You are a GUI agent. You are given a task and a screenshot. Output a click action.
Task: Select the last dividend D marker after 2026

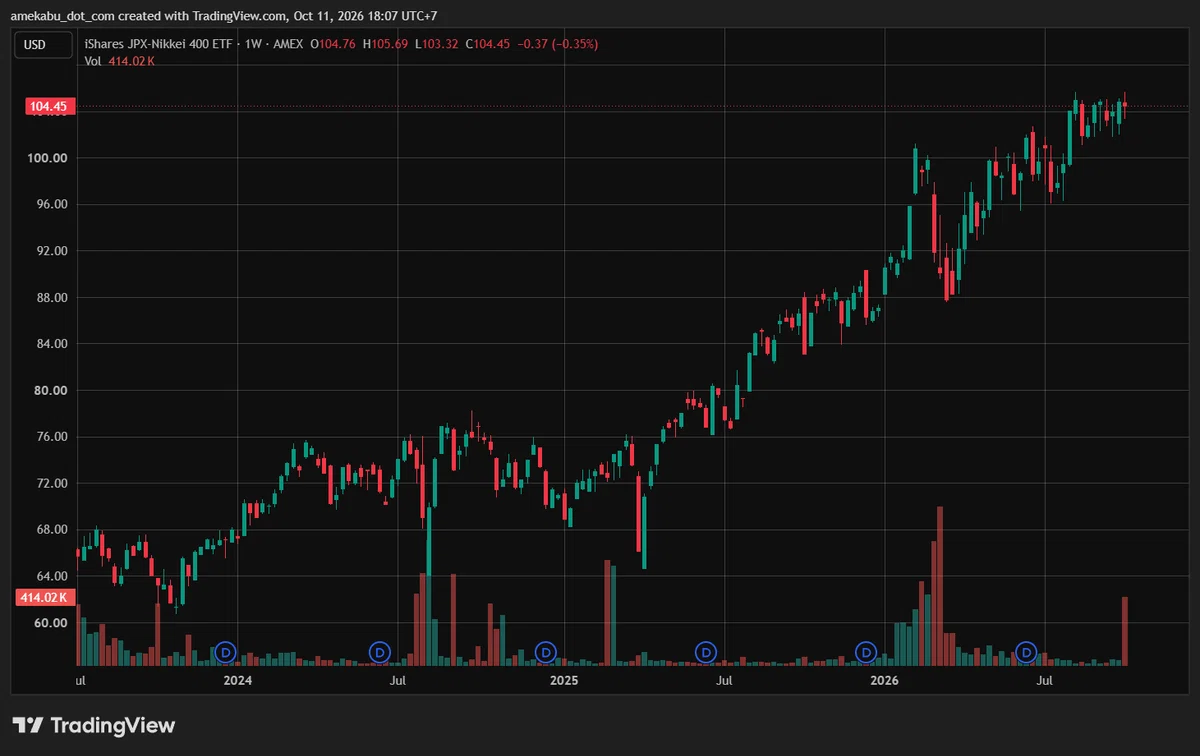pyautogui.click(x=1026, y=652)
